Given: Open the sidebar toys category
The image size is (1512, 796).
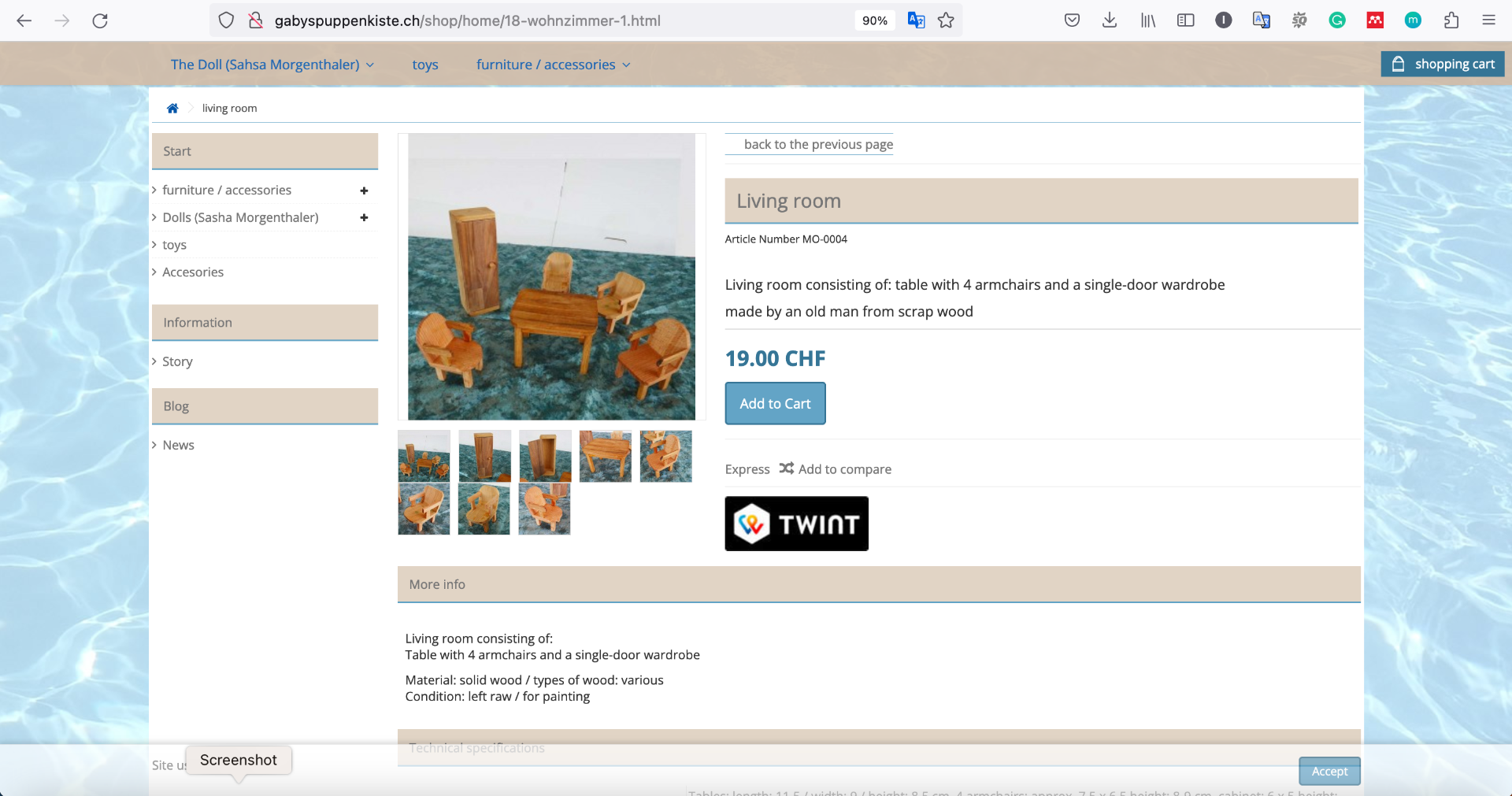Looking at the screenshot, I should click(174, 245).
